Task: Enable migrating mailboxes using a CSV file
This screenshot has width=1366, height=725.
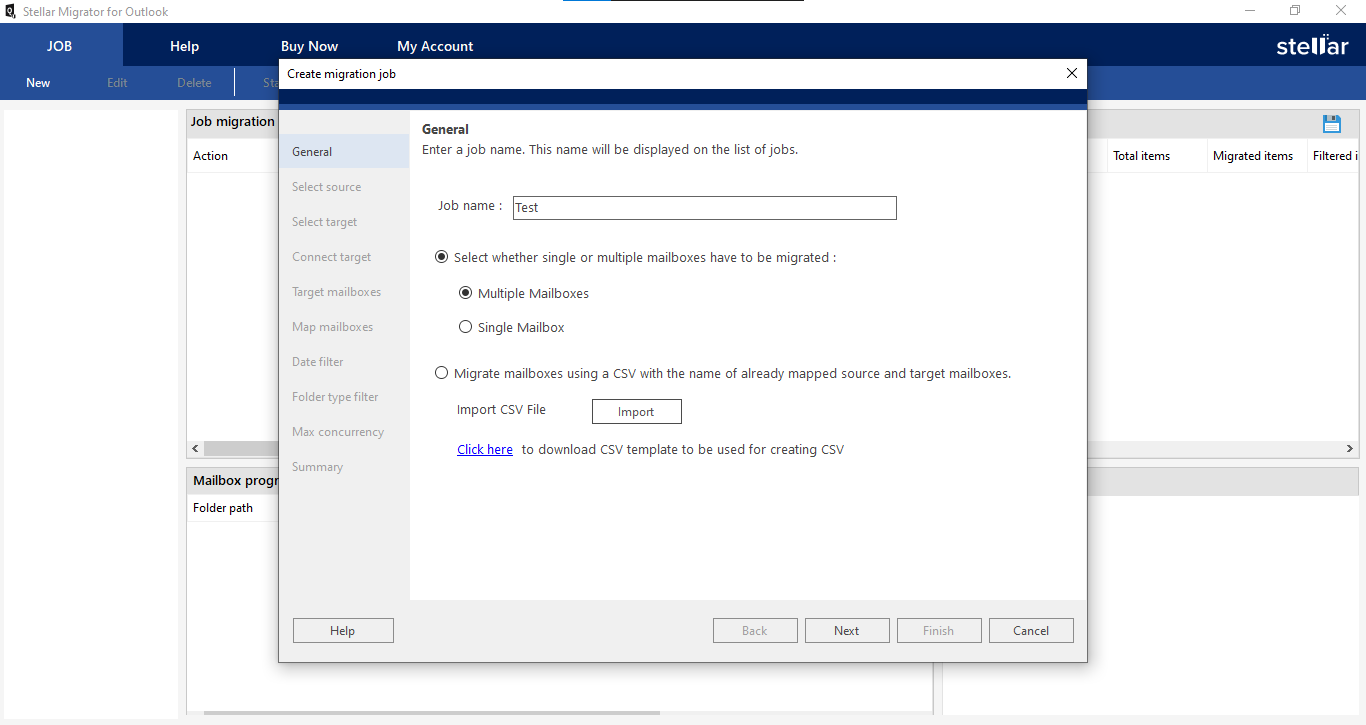Action: point(441,372)
